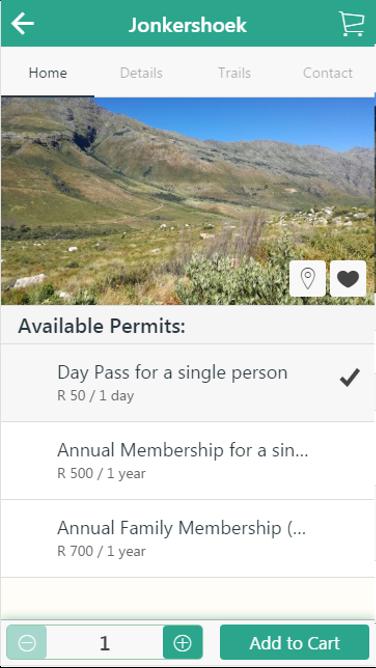Screen dimensions: 376x668
Task: Open the Trails tab
Action: tap(235, 73)
